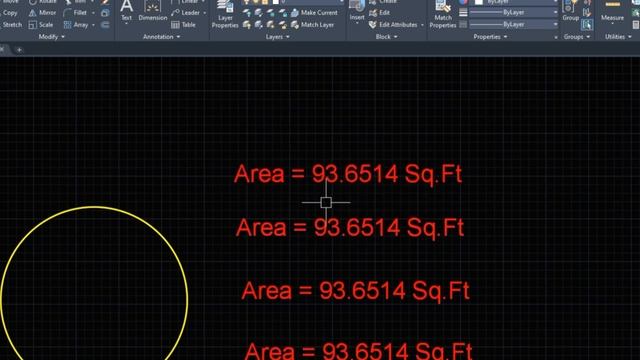Open the Edit Attributes dropdown arrow
This screenshot has width=640, height=360.
pos(422,25)
